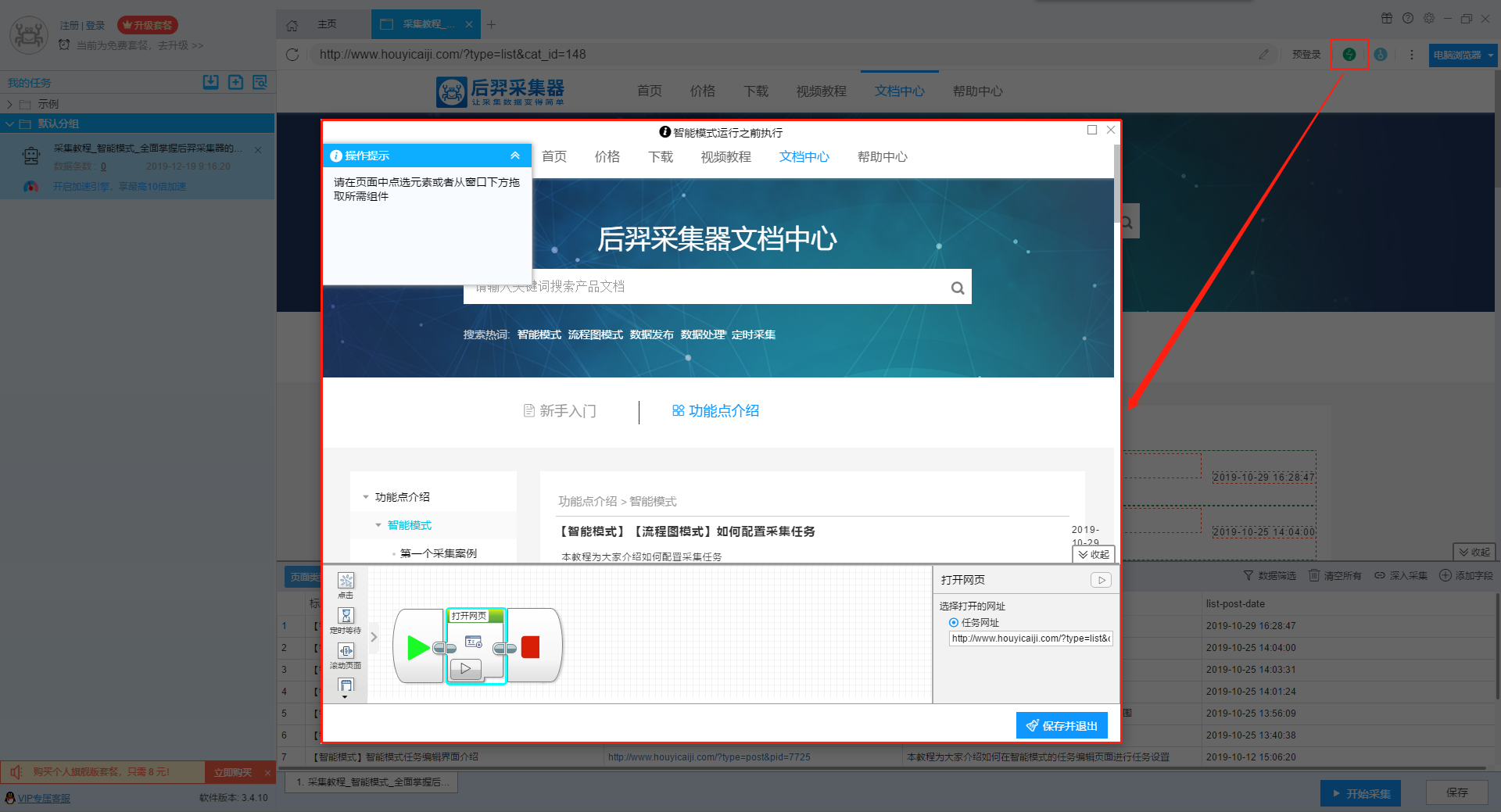Click the search magnifier in 文档中心 search box

(x=958, y=288)
